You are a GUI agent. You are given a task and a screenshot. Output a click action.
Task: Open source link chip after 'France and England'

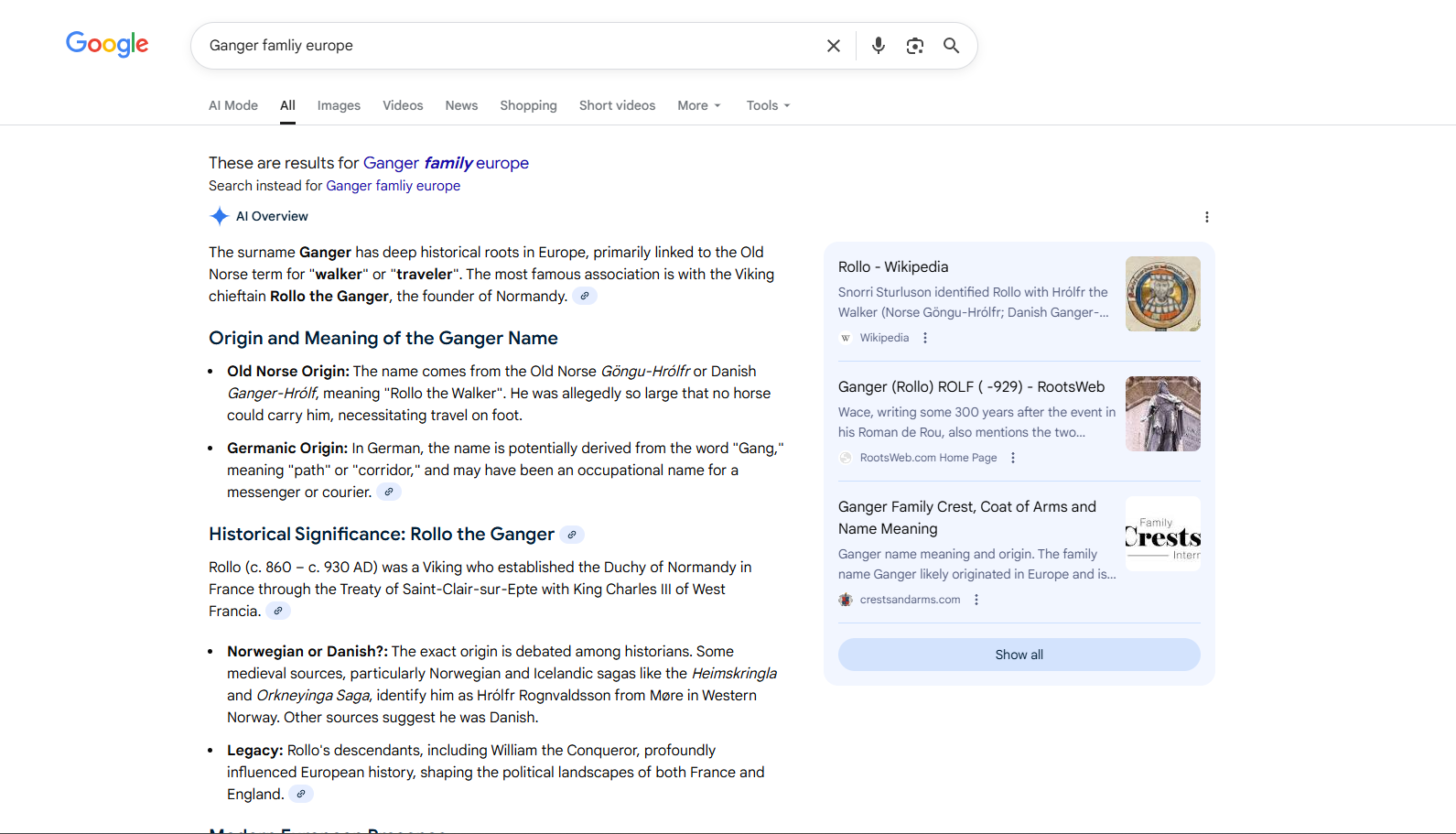[301, 794]
